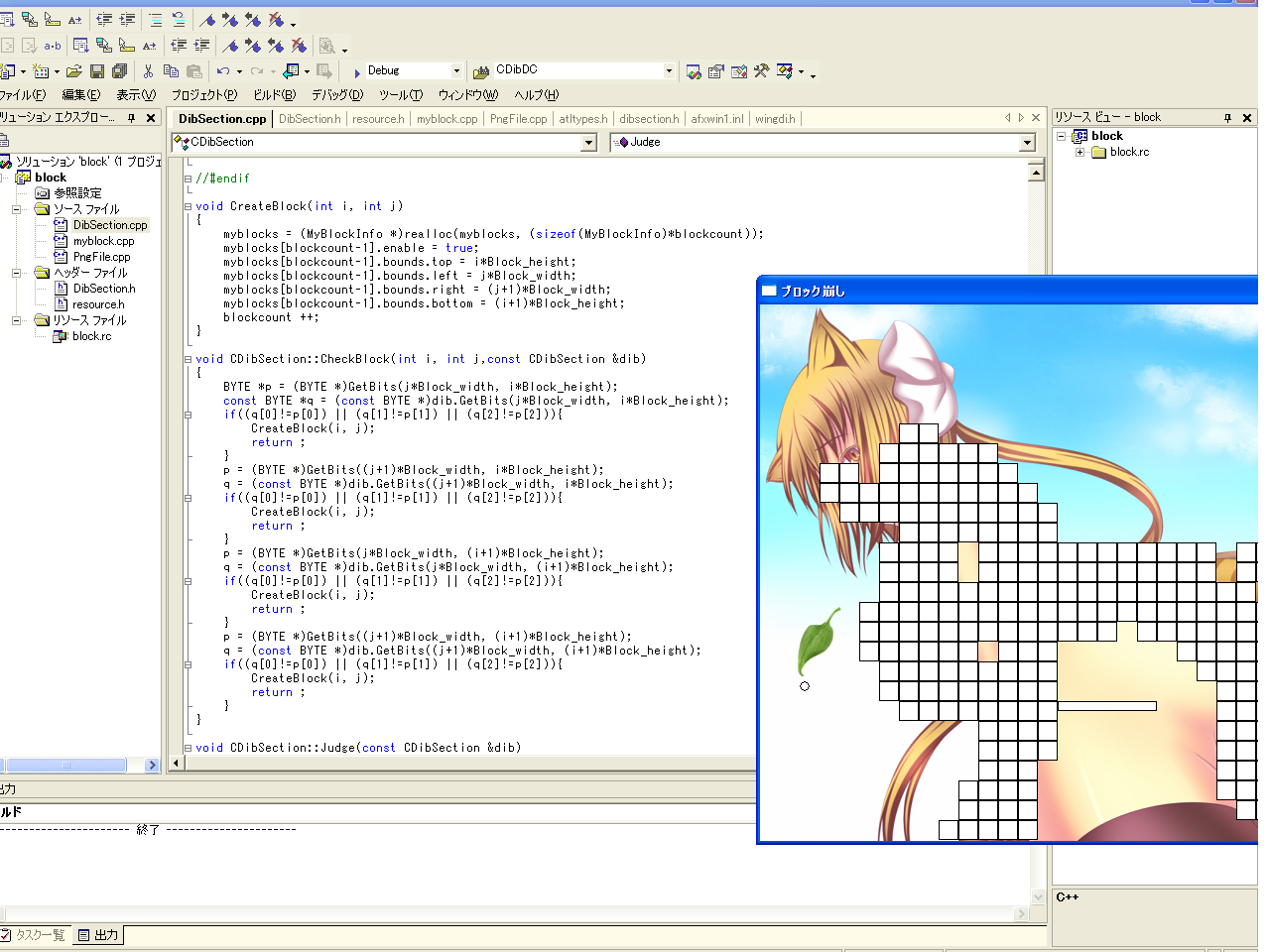Switch to the myblock.cpp editor tab
The height and width of the screenshot is (952, 1270).
point(446,119)
